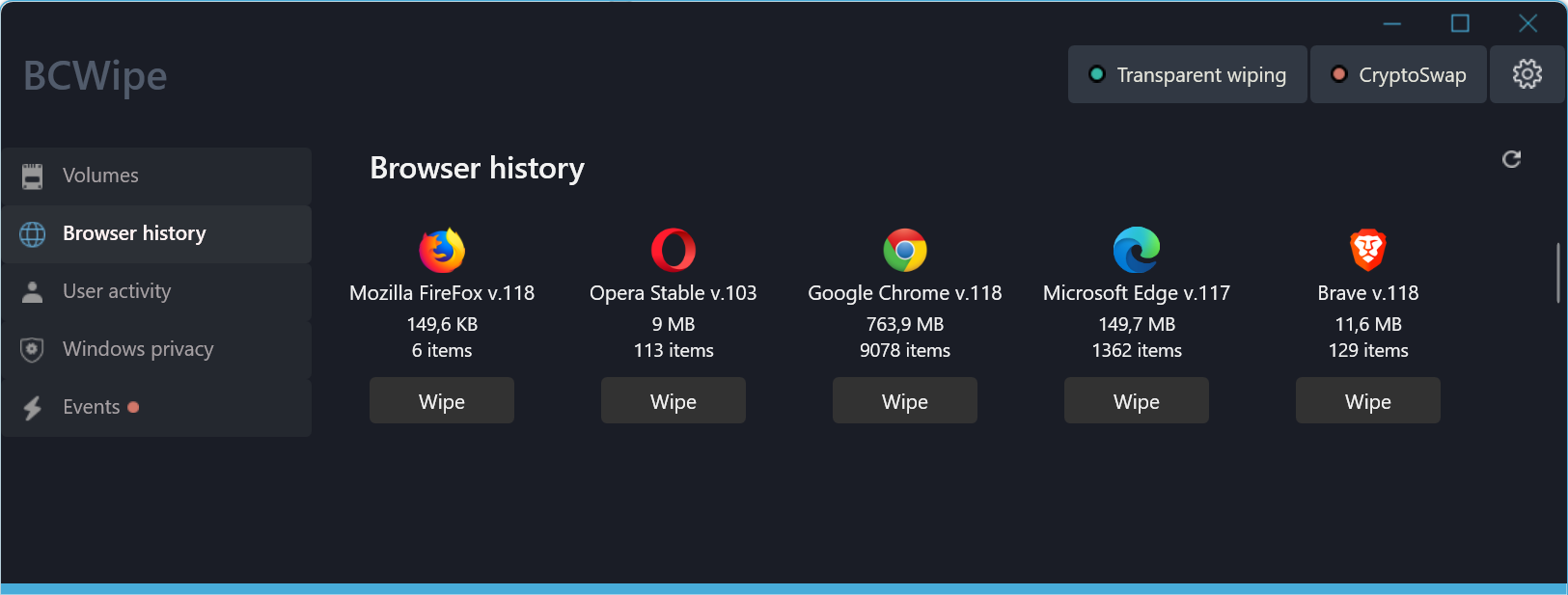The height and width of the screenshot is (595, 1568).
Task: Select Browser history in sidebar
Action: tap(156, 233)
